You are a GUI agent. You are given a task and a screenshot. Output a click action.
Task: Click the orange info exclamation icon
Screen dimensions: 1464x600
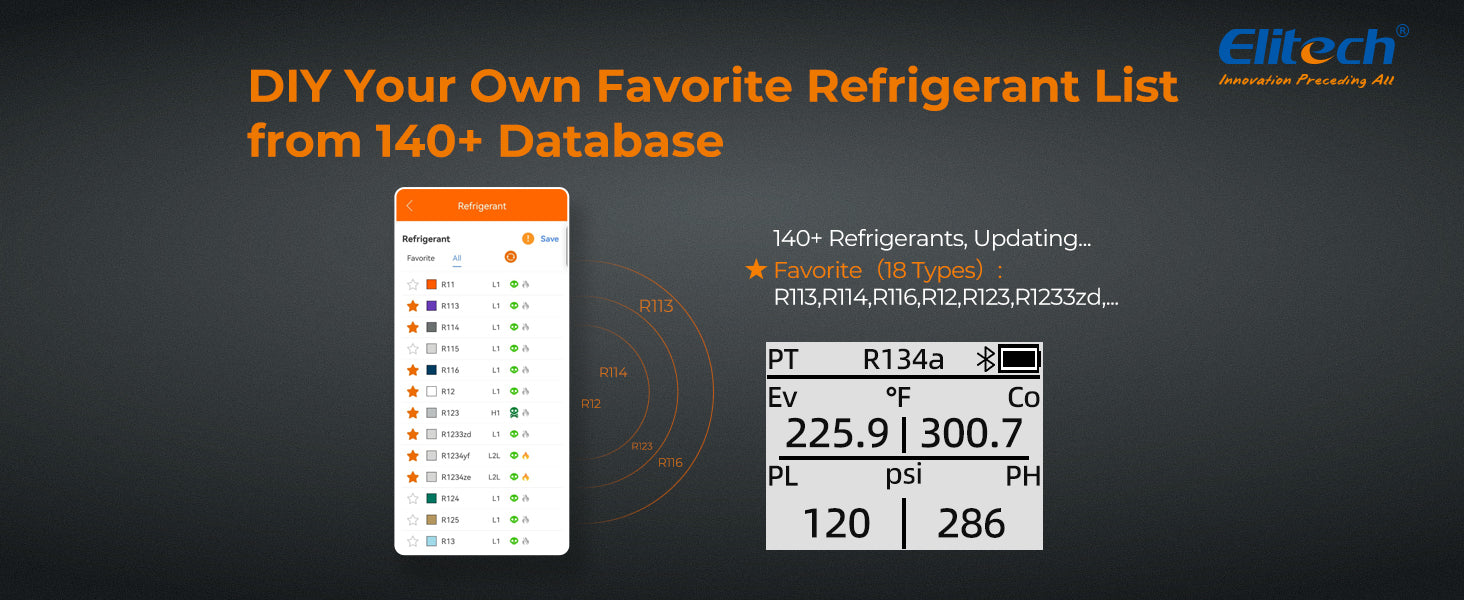528,239
